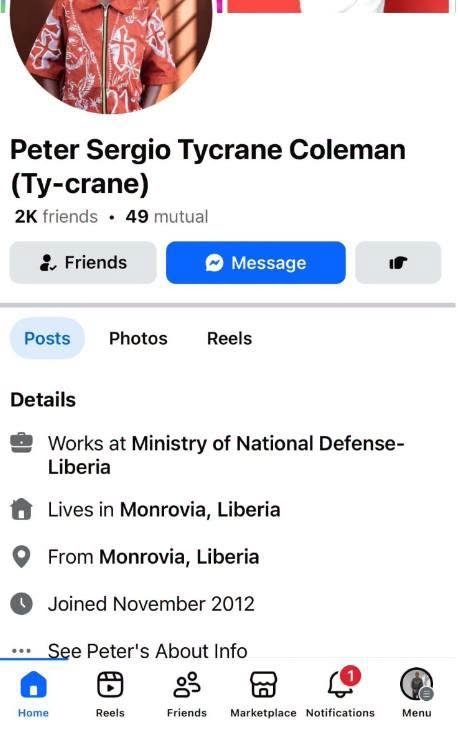
Task: Open the Menu profile avatar icon
Action: tap(416, 684)
